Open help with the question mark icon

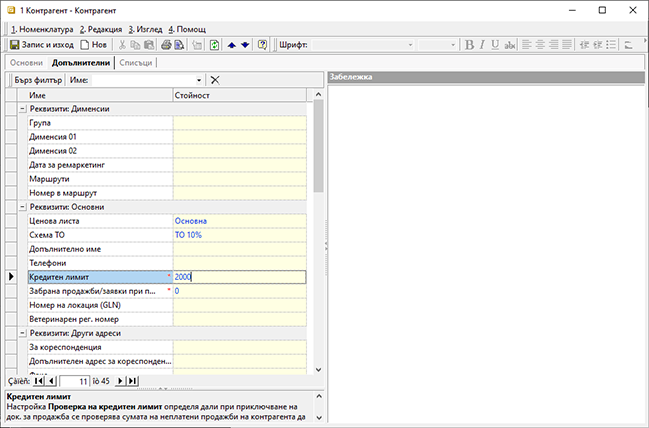pyautogui.click(x=262, y=45)
